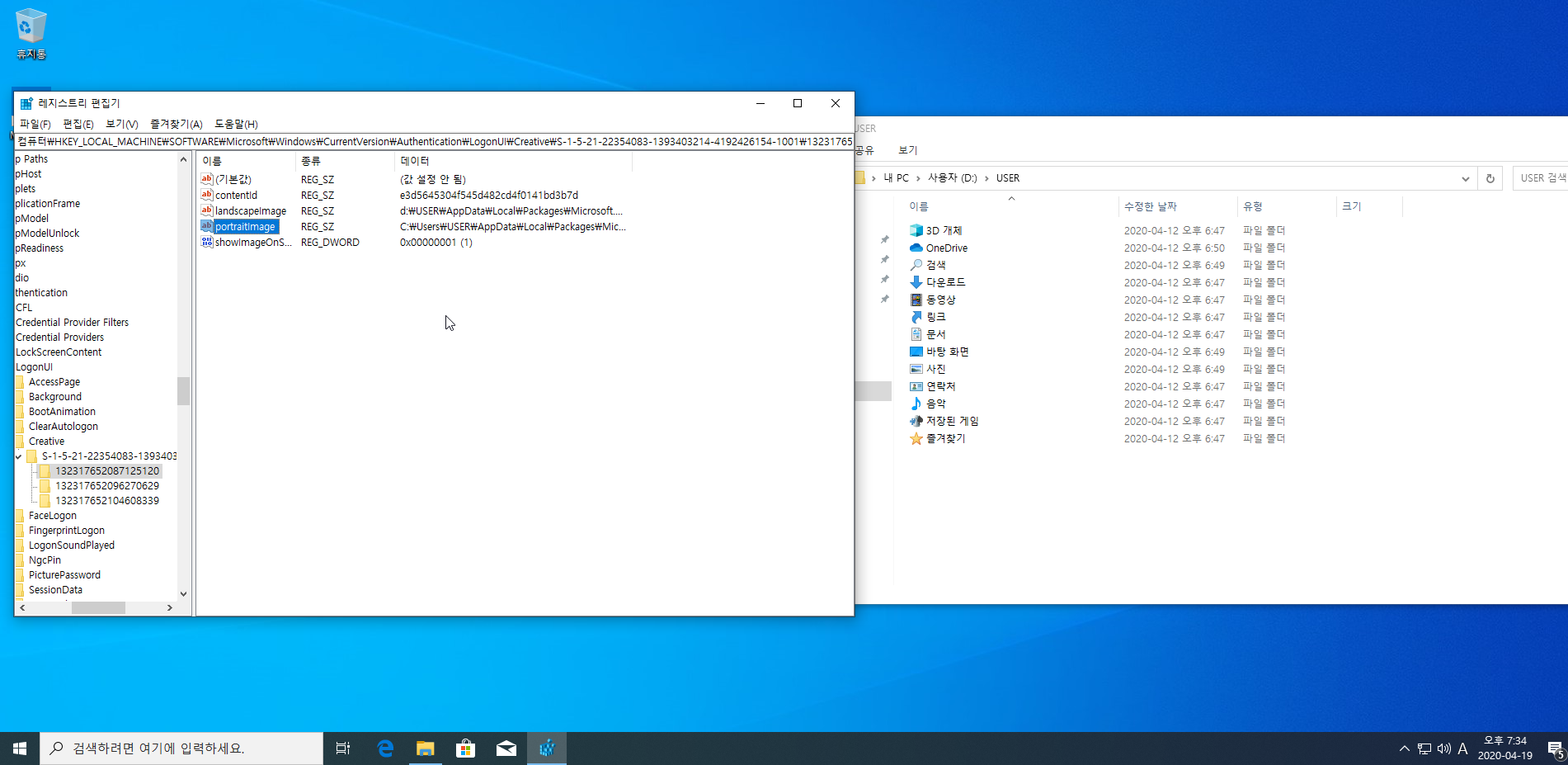Click the registry path address bar
Image resolution: width=1568 pixels, height=765 pixels.
435,142
